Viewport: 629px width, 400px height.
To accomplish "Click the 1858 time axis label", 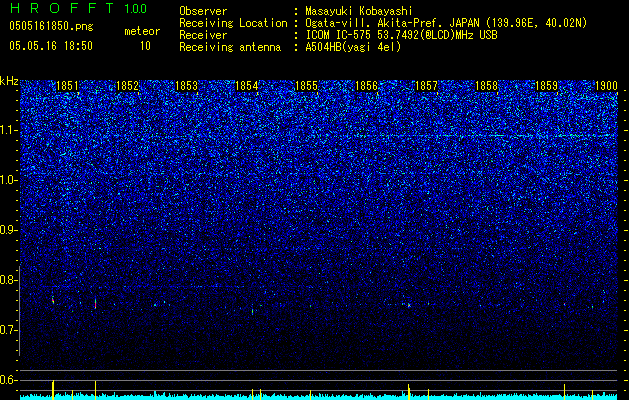I will pyautogui.click(x=486, y=86).
